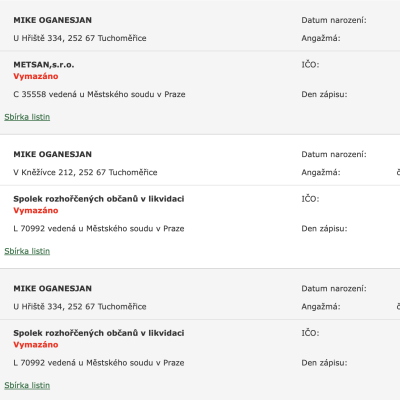Click MIKE OGANESJAN name above METSAN record
Image resolution: width=400 pixels, height=400 pixels.
coord(52,20)
